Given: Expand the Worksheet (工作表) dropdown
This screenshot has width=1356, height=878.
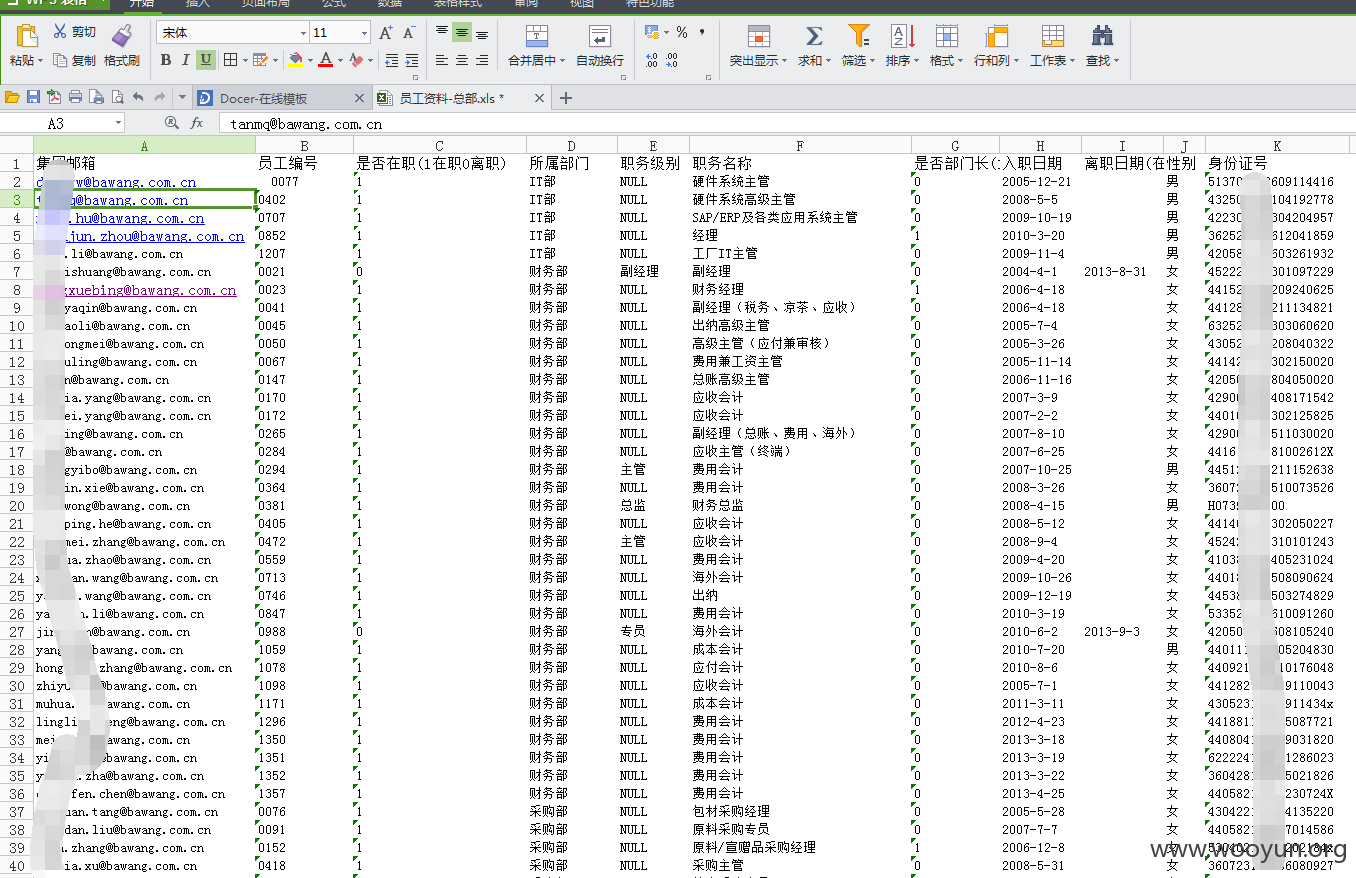Looking at the screenshot, I should (x=1073, y=61).
